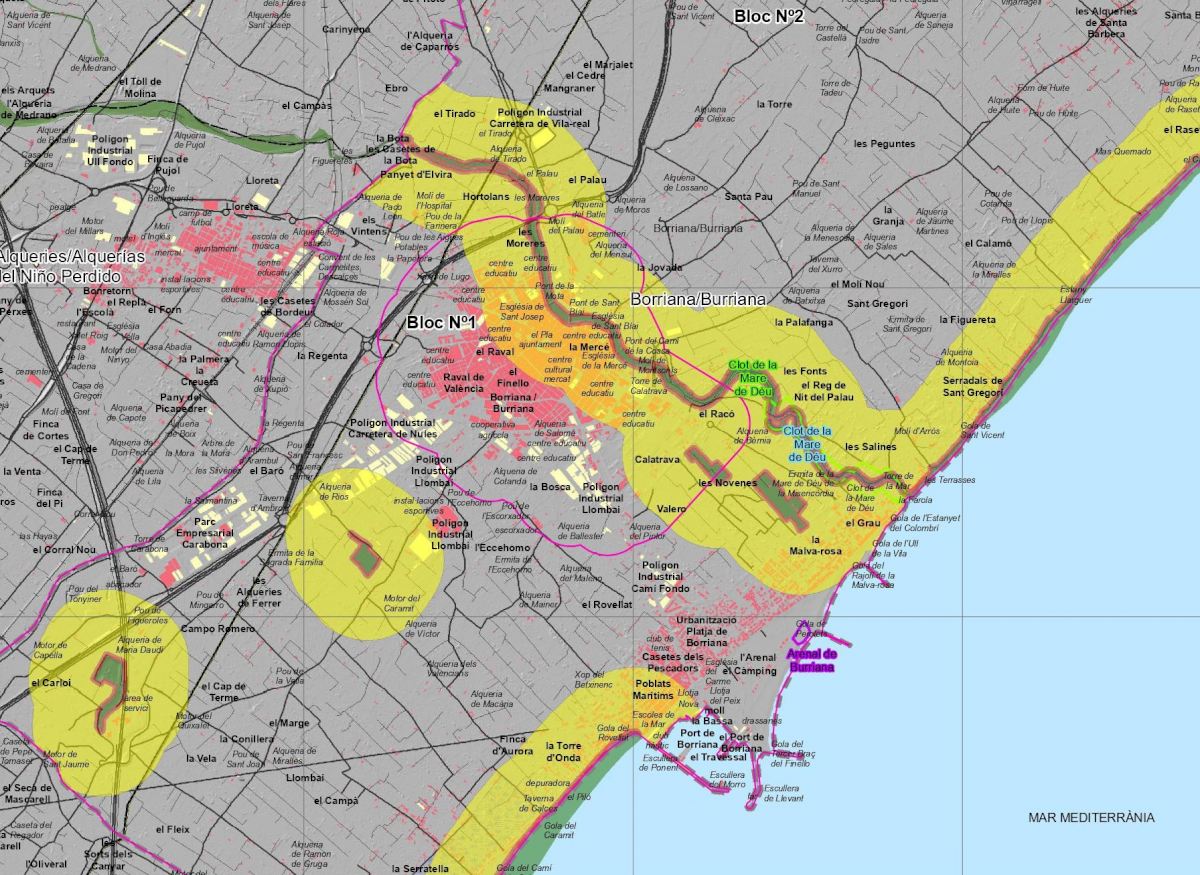Select the Poblats Marítims label
This screenshot has width=1200, height=875.
(x=653, y=689)
